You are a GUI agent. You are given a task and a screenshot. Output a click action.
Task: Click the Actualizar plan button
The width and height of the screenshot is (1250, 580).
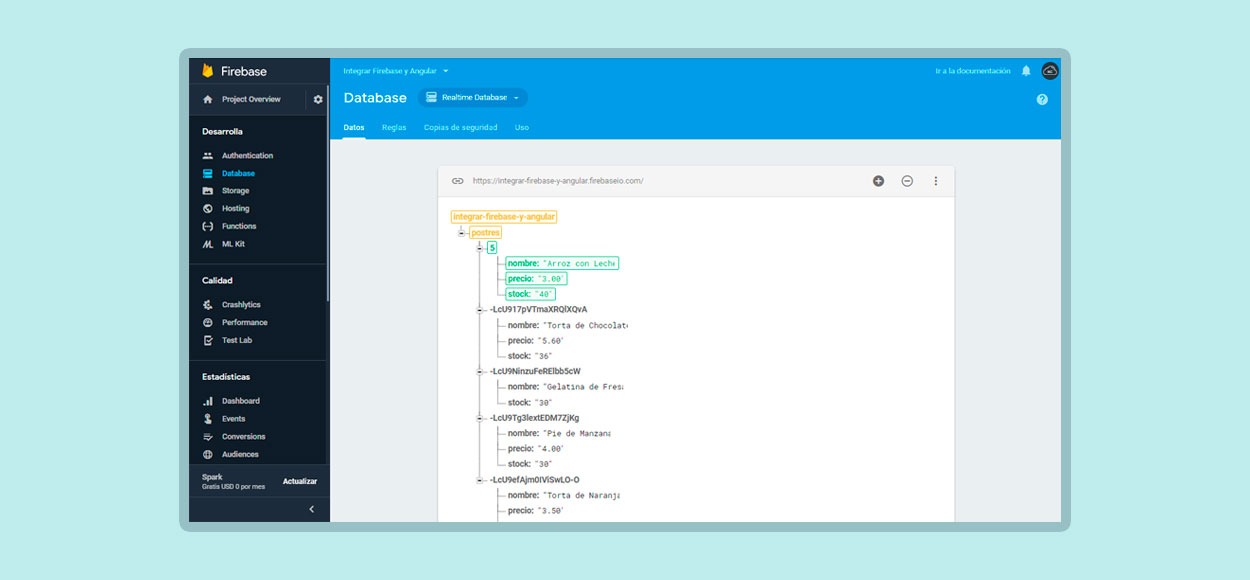point(300,482)
